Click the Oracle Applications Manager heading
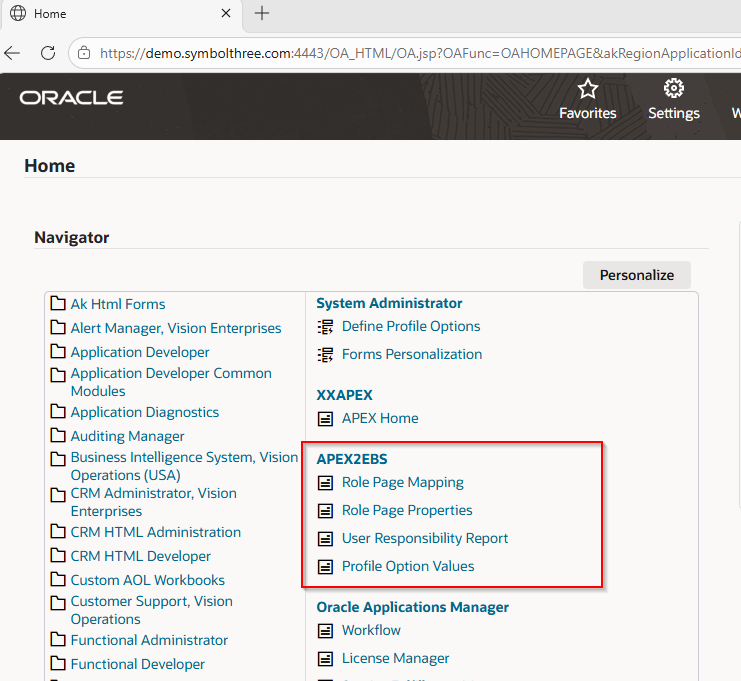This screenshot has width=741, height=681. 412,607
